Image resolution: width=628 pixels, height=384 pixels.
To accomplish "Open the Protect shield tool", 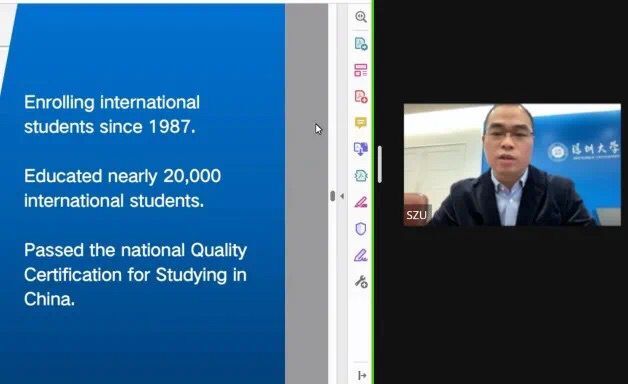I will pos(361,229).
